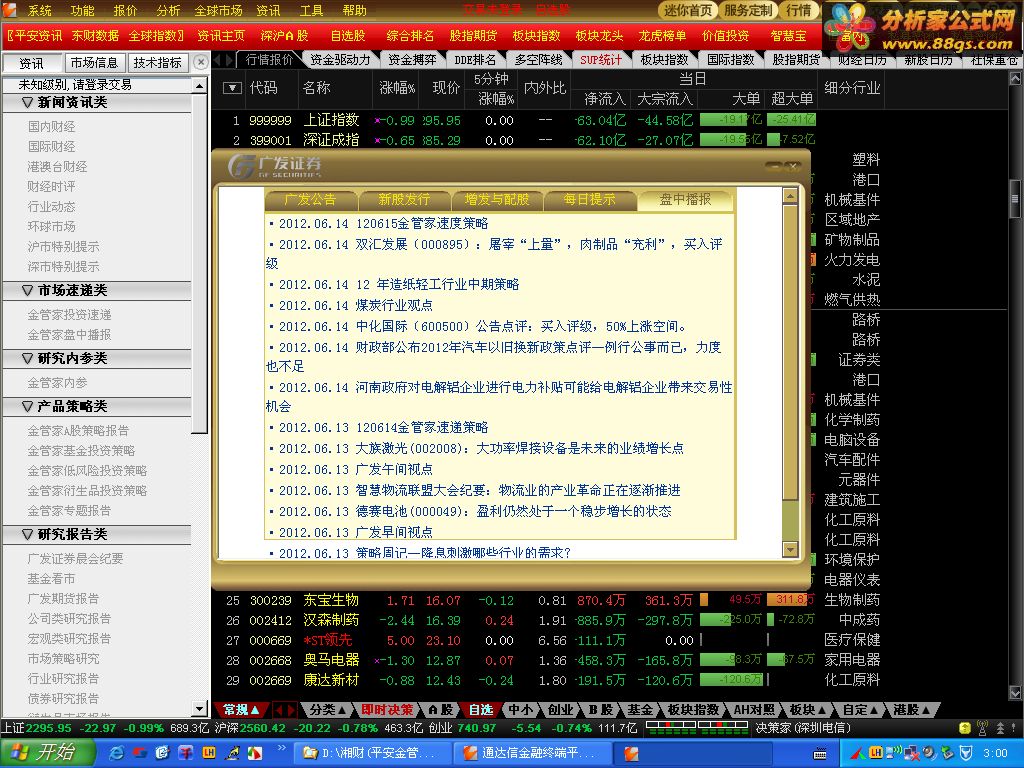Open the column dropdown icon next to 代码
The width and height of the screenshot is (1024, 768).
(x=232, y=88)
